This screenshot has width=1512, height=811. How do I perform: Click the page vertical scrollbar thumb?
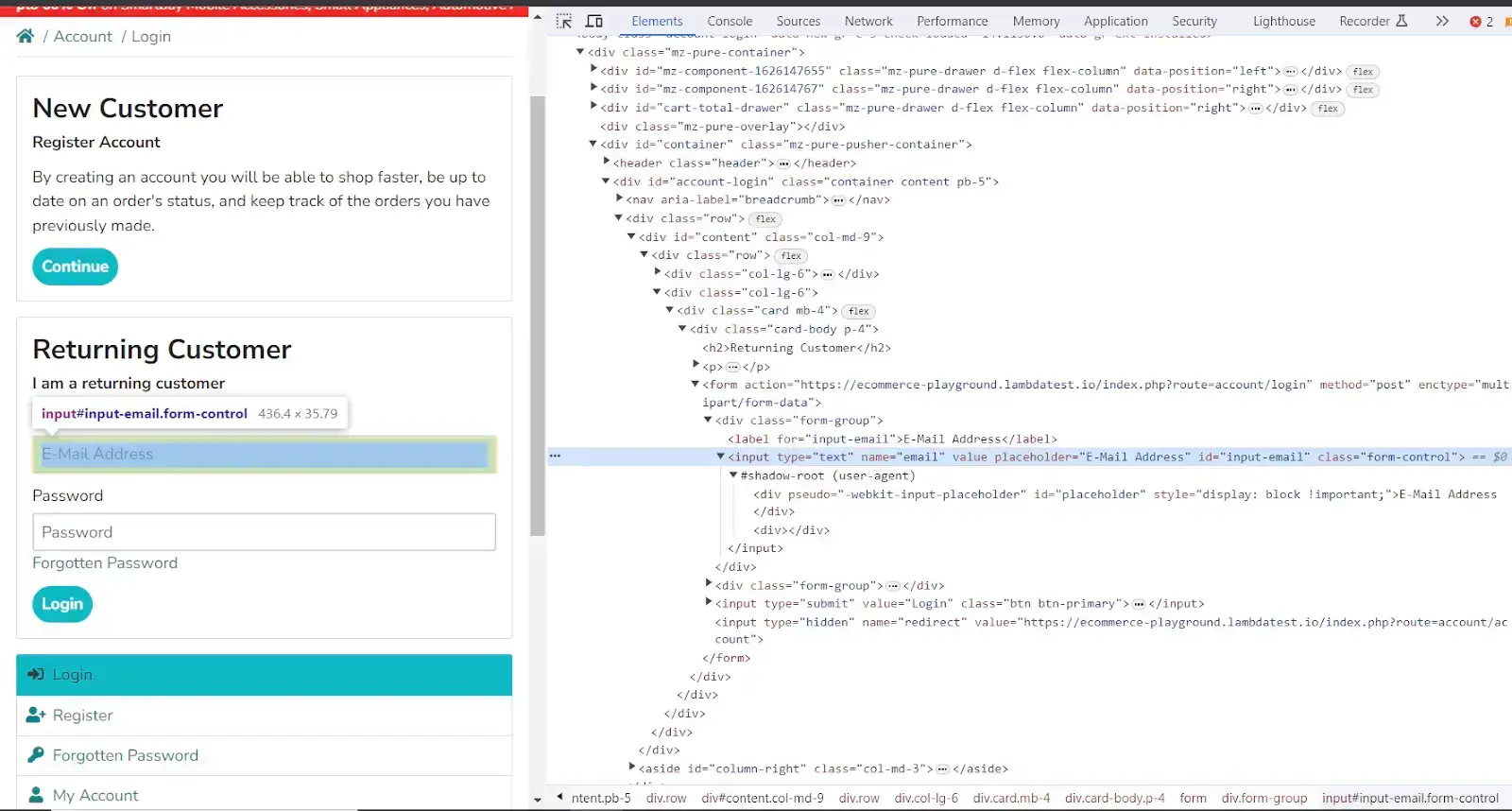click(x=538, y=317)
